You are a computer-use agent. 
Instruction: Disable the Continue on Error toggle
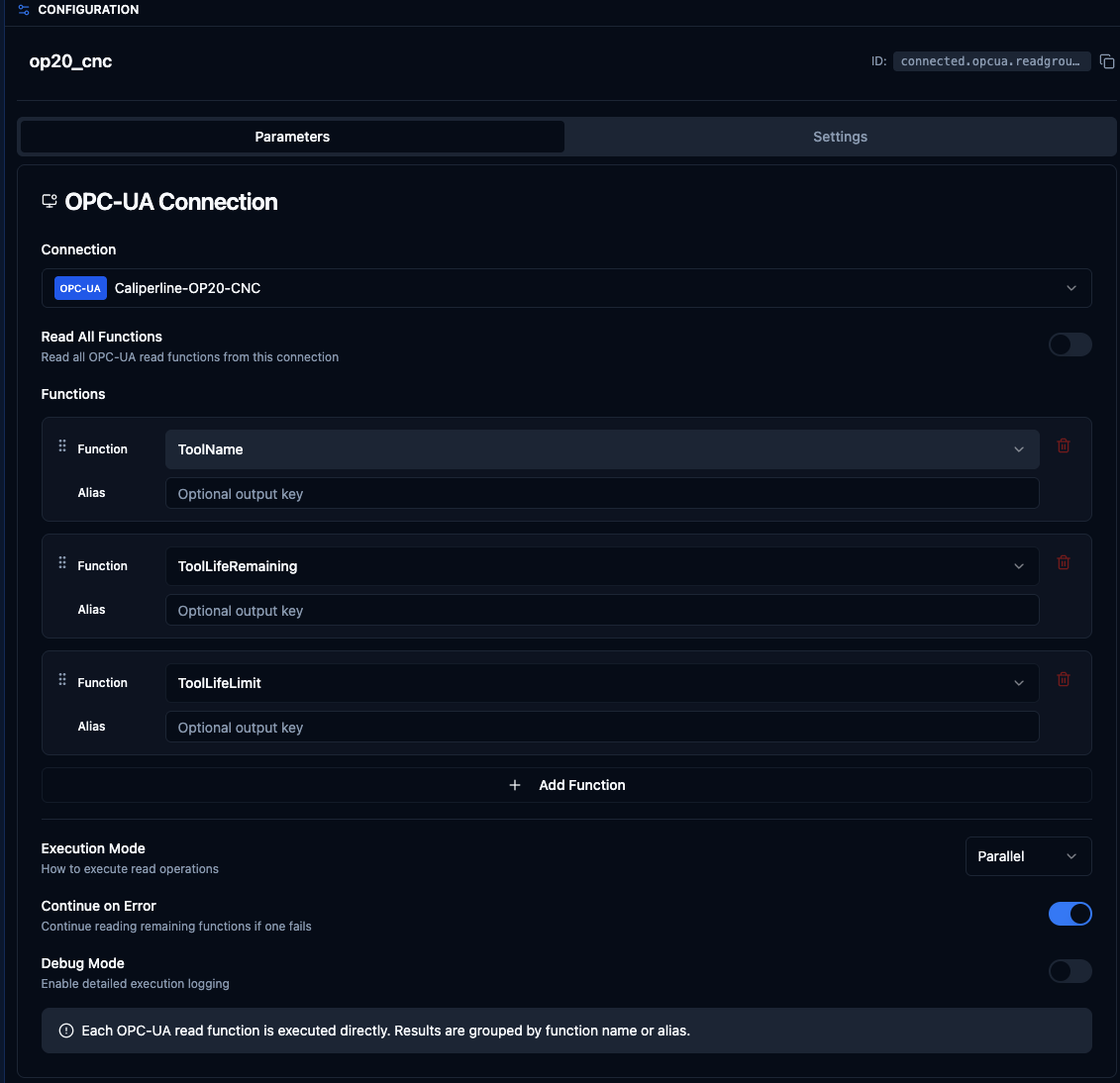point(1069,914)
